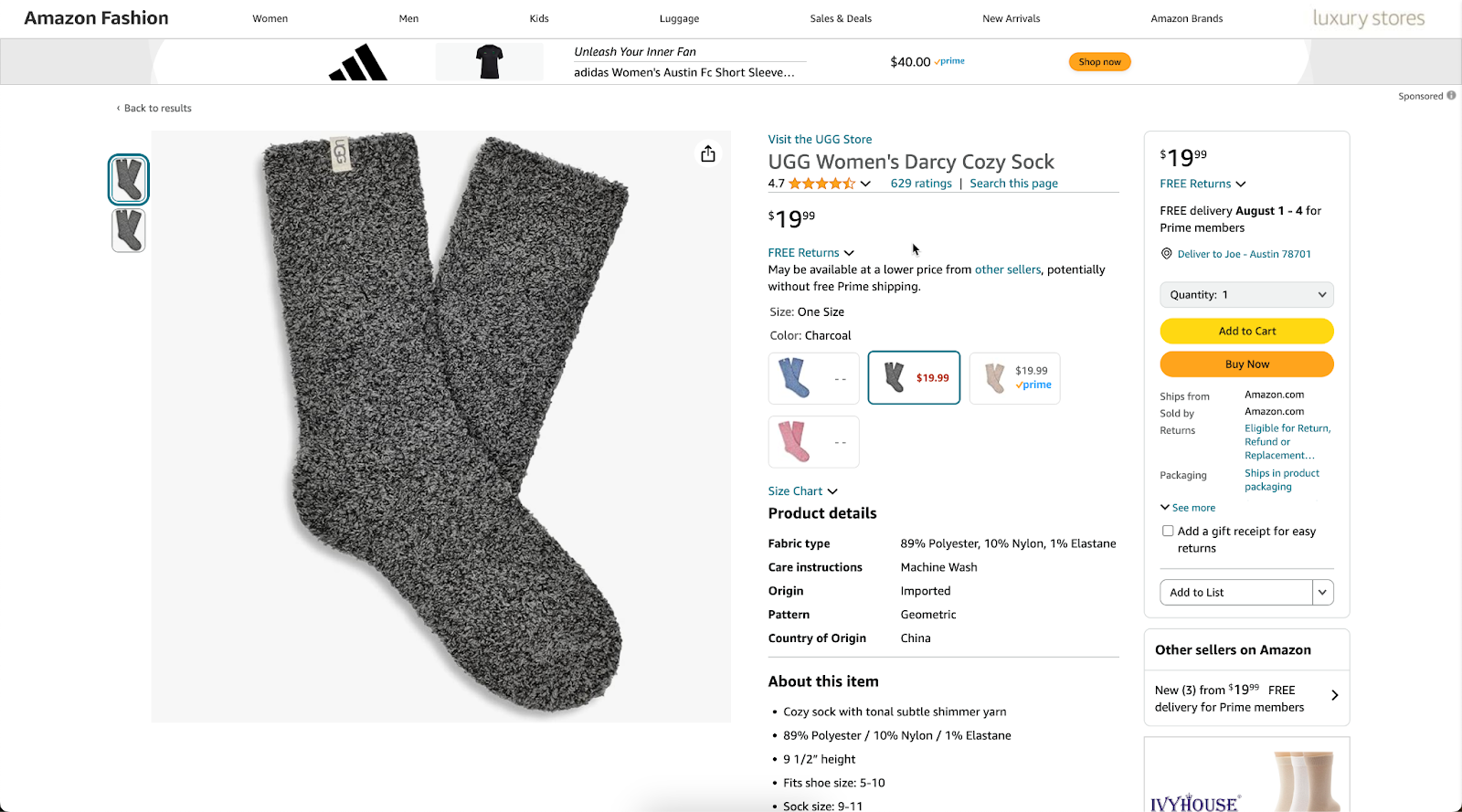This screenshot has height=812, width=1462.
Task: Open the 629 ratings link
Action: tap(920, 183)
